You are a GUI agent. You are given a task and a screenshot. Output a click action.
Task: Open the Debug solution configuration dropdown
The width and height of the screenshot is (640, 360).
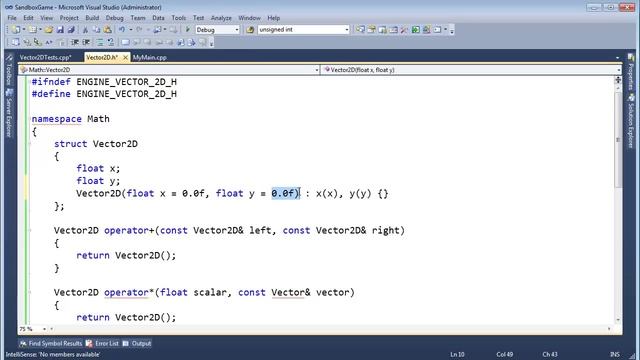(x=236, y=30)
